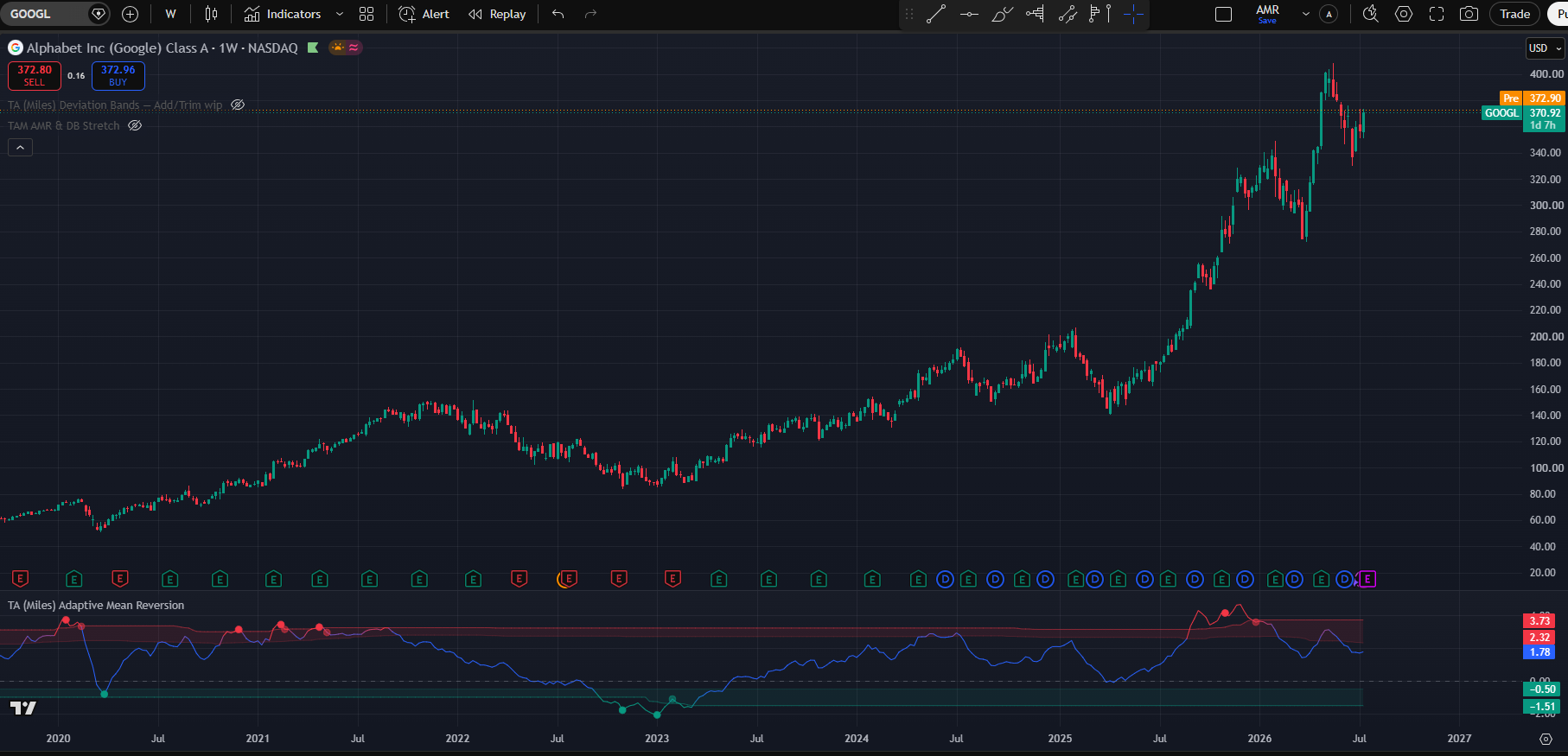This screenshot has height=756, width=1568.
Task: Click the 0.16 spread value
Action: (76, 76)
